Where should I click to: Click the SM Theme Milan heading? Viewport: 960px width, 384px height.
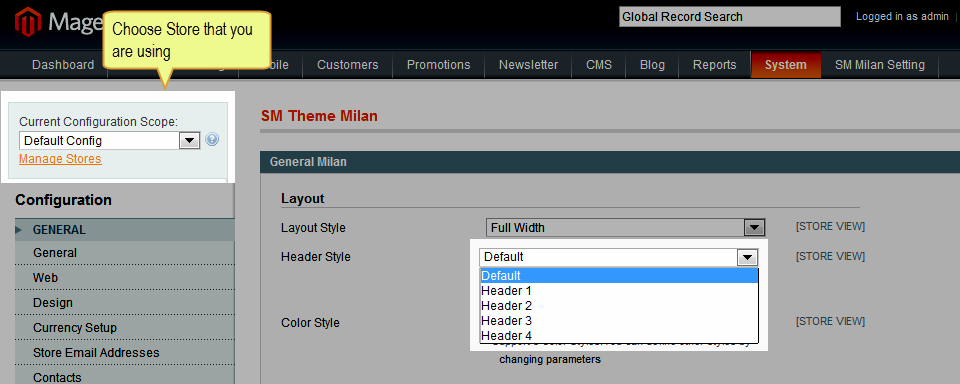coord(320,116)
